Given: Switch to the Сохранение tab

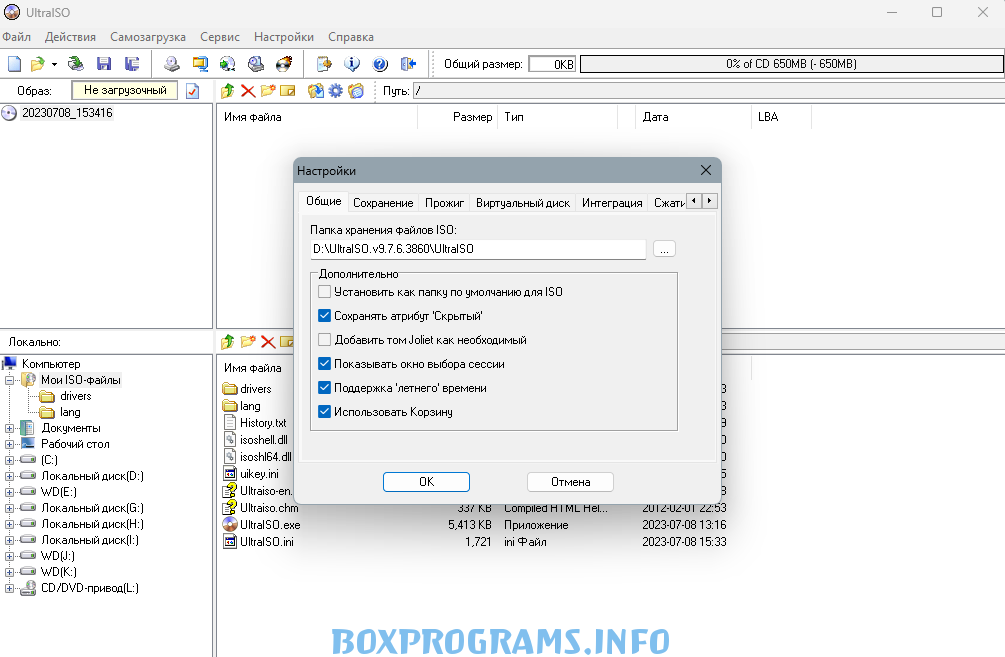Looking at the screenshot, I should pos(383,203).
